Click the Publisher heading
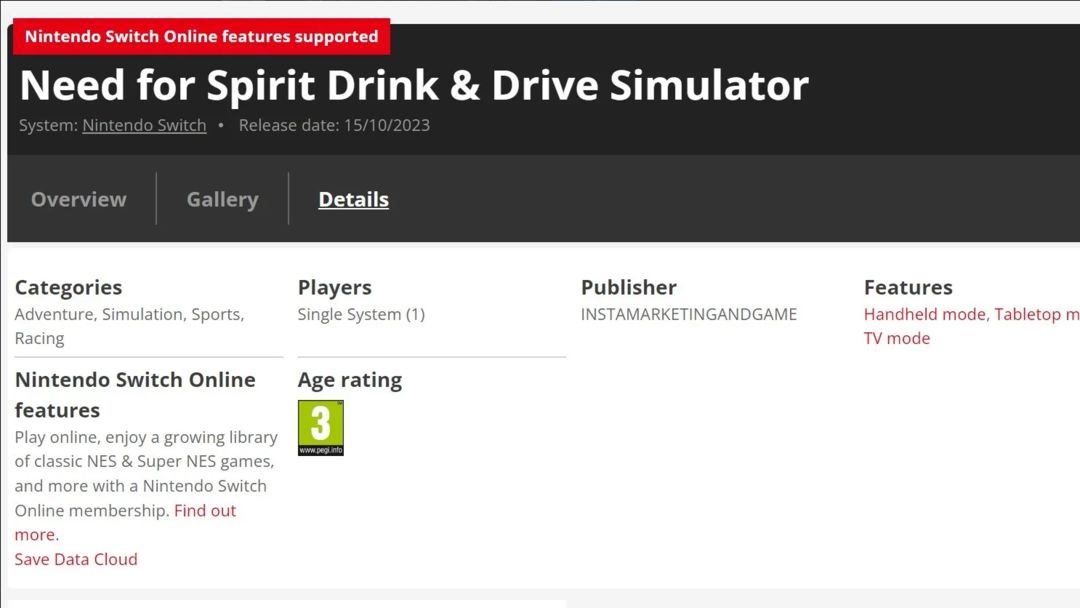Image resolution: width=1080 pixels, height=608 pixels. (x=629, y=287)
